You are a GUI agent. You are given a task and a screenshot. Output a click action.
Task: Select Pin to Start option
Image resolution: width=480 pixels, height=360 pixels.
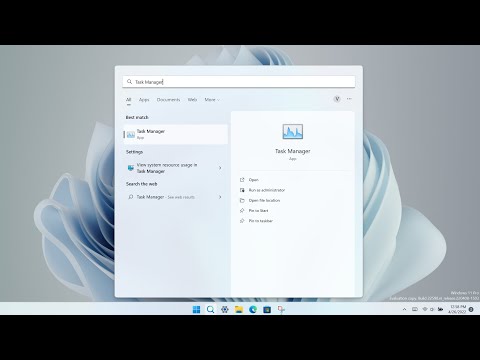point(258,211)
